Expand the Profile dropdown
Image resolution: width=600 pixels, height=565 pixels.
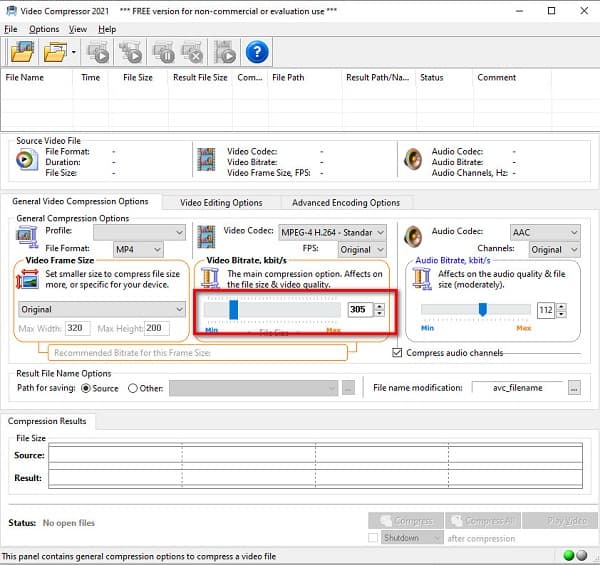pos(139,232)
